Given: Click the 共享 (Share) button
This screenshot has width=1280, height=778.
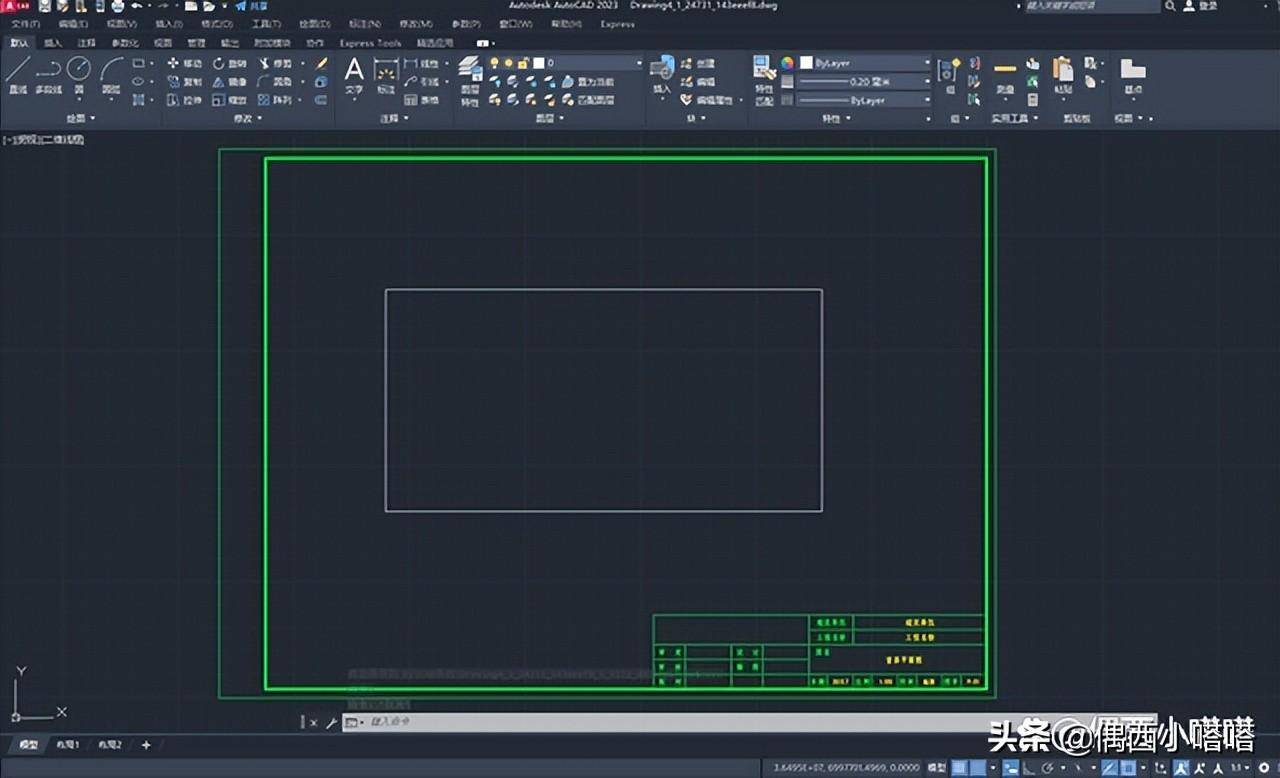Looking at the screenshot, I should pos(251,6).
